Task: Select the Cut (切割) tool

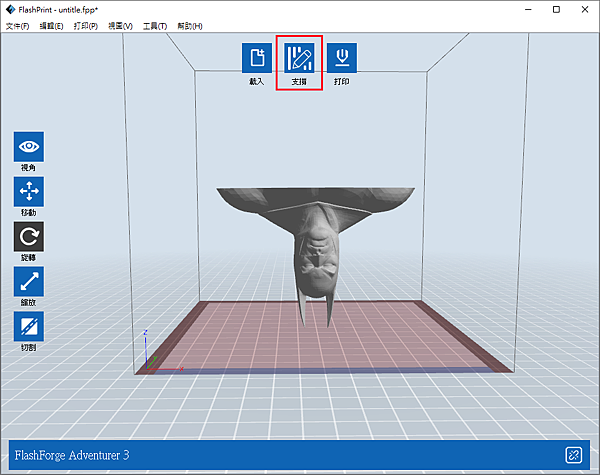Action: tap(28, 326)
